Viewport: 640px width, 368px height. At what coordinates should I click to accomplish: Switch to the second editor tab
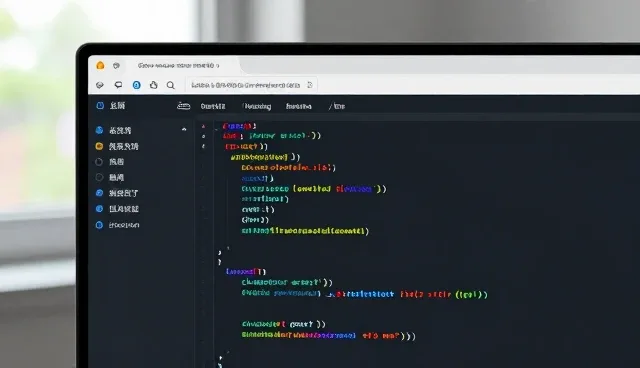tap(257, 106)
